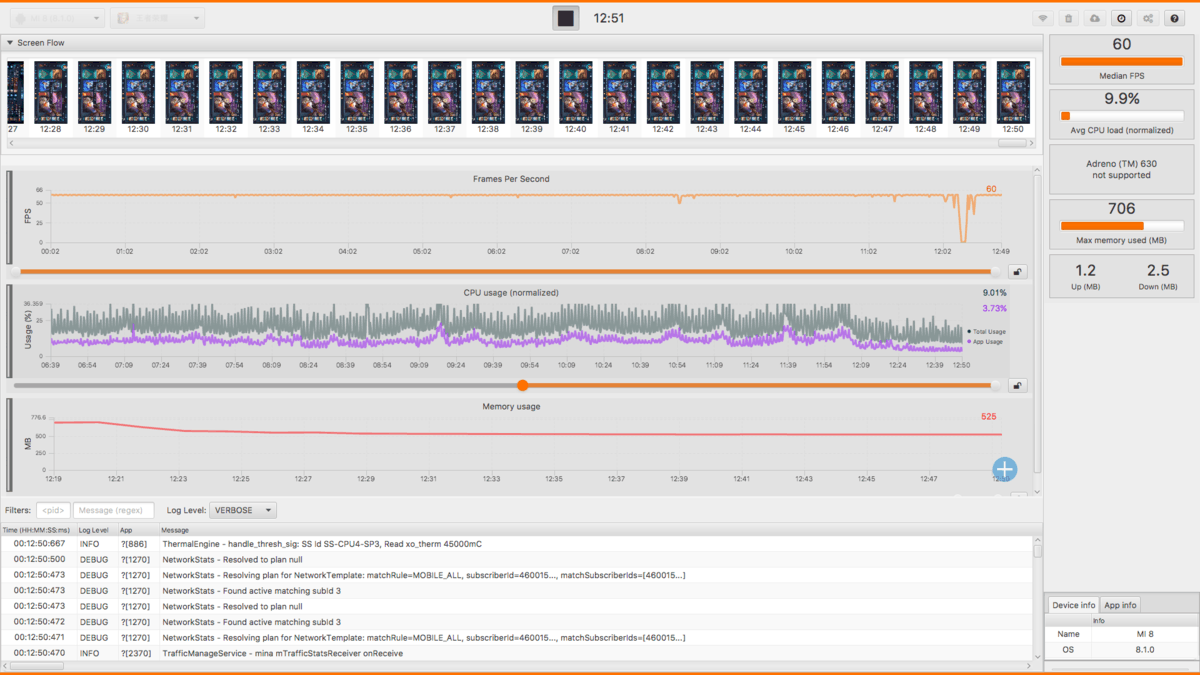Viewport: 1200px width, 675px height.
Task: Select the 12:40 screenshot thumbnail
Action: coord(576,93)
